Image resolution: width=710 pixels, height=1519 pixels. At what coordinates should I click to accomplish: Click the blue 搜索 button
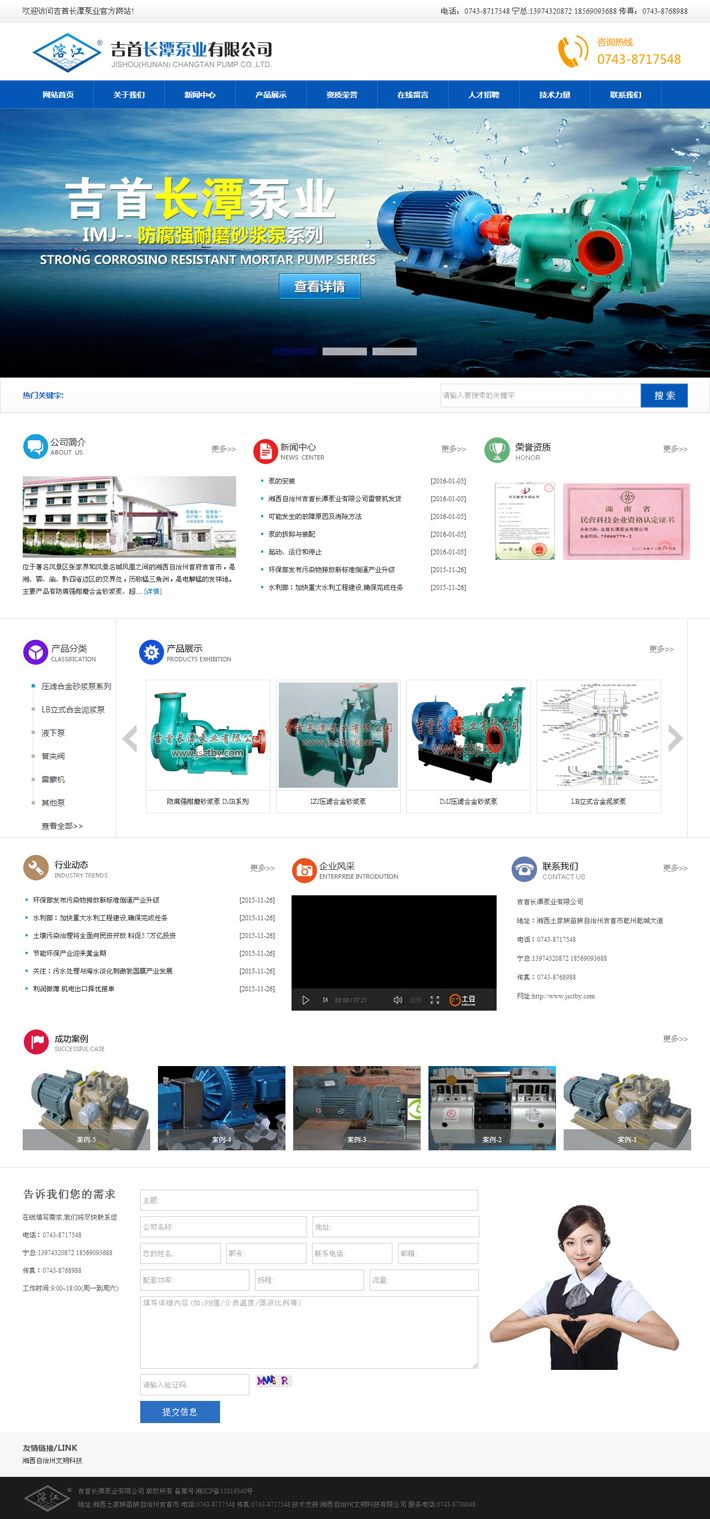pos(664,395)
